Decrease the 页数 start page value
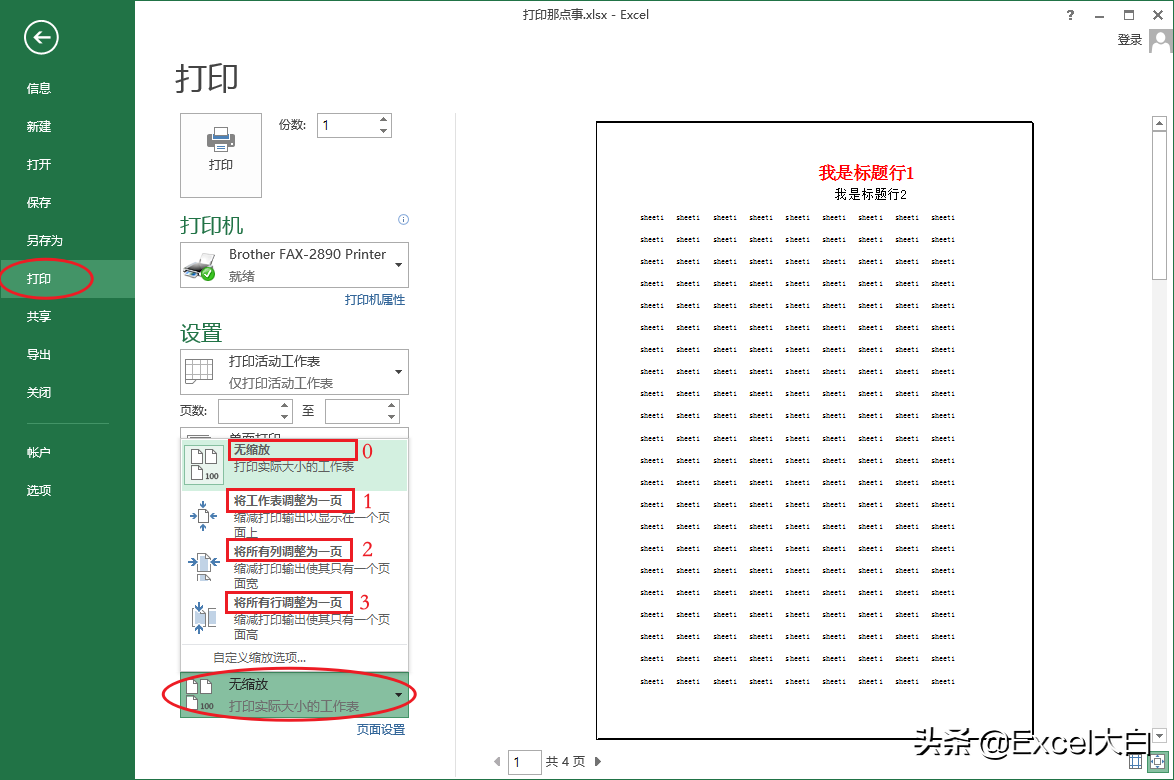The width and height of the screenshot is (1174, 780). [x=285, y=417]
